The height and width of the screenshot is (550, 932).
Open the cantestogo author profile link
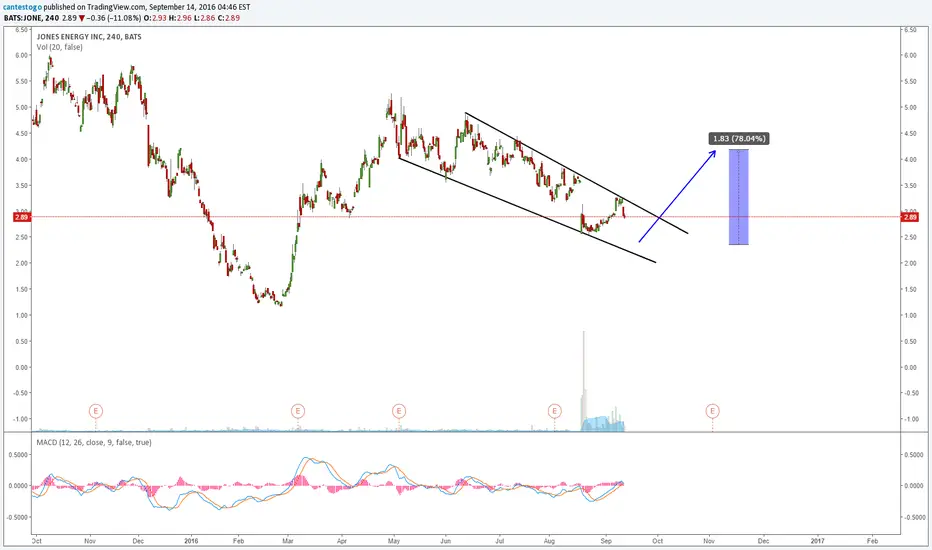(x=23, y=7)
